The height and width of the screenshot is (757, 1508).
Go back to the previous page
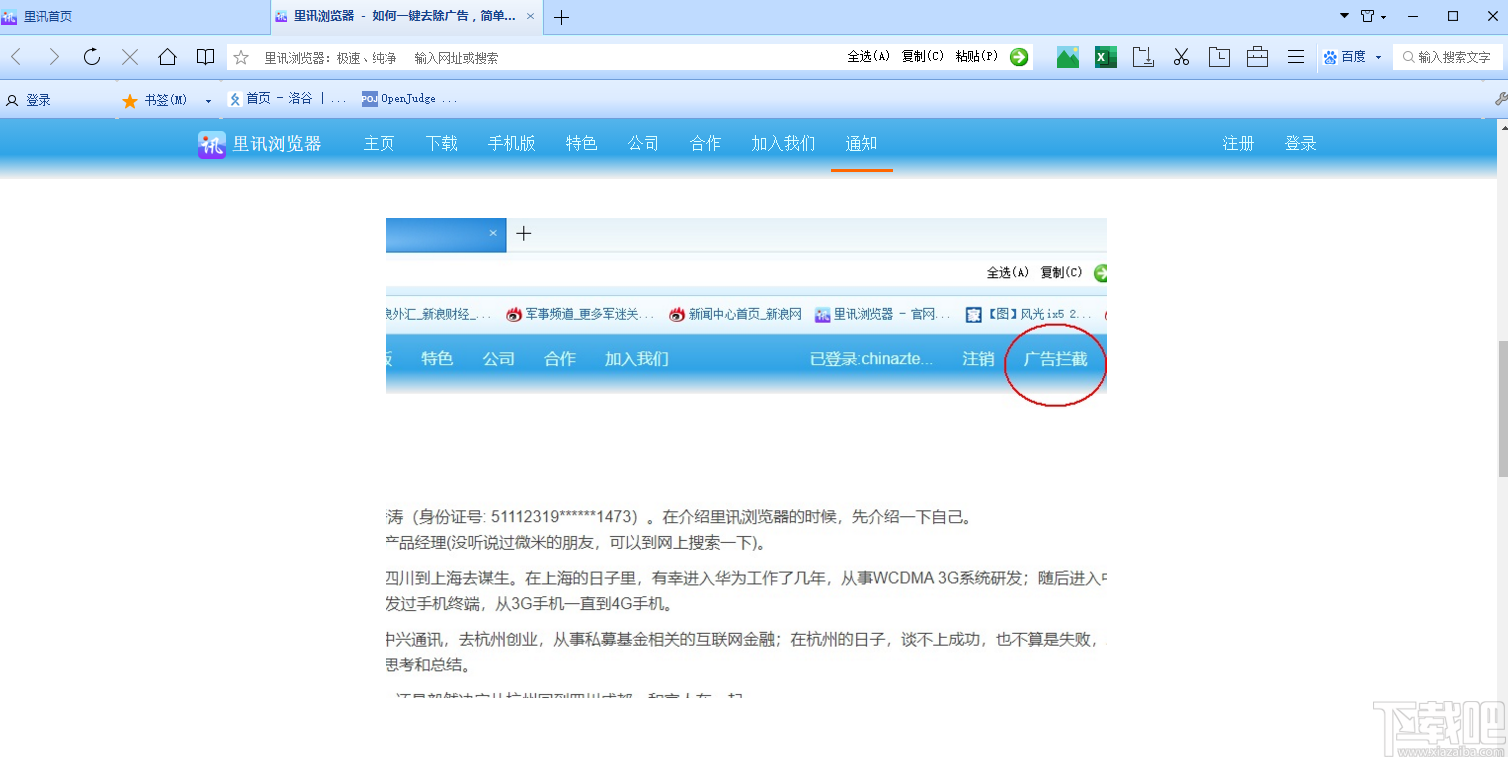[16, 57]
